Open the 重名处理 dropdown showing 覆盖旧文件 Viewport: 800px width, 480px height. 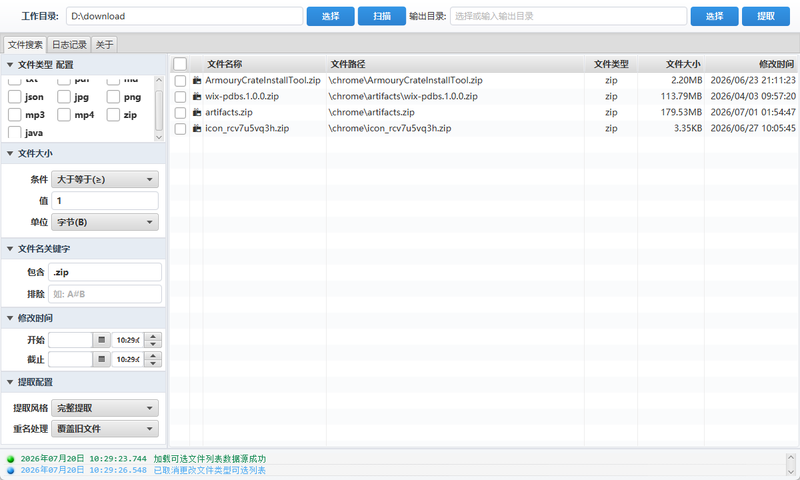(x=105, y=429)
